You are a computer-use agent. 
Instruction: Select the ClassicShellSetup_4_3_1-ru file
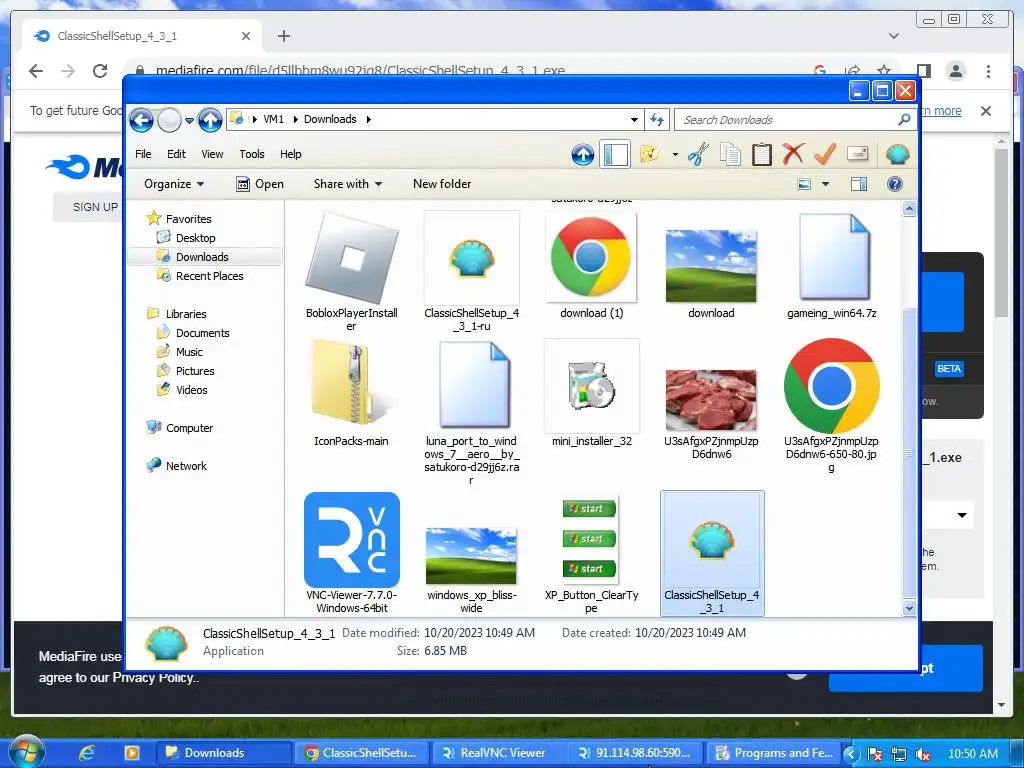pyautogui.click(x=472, y=271)
